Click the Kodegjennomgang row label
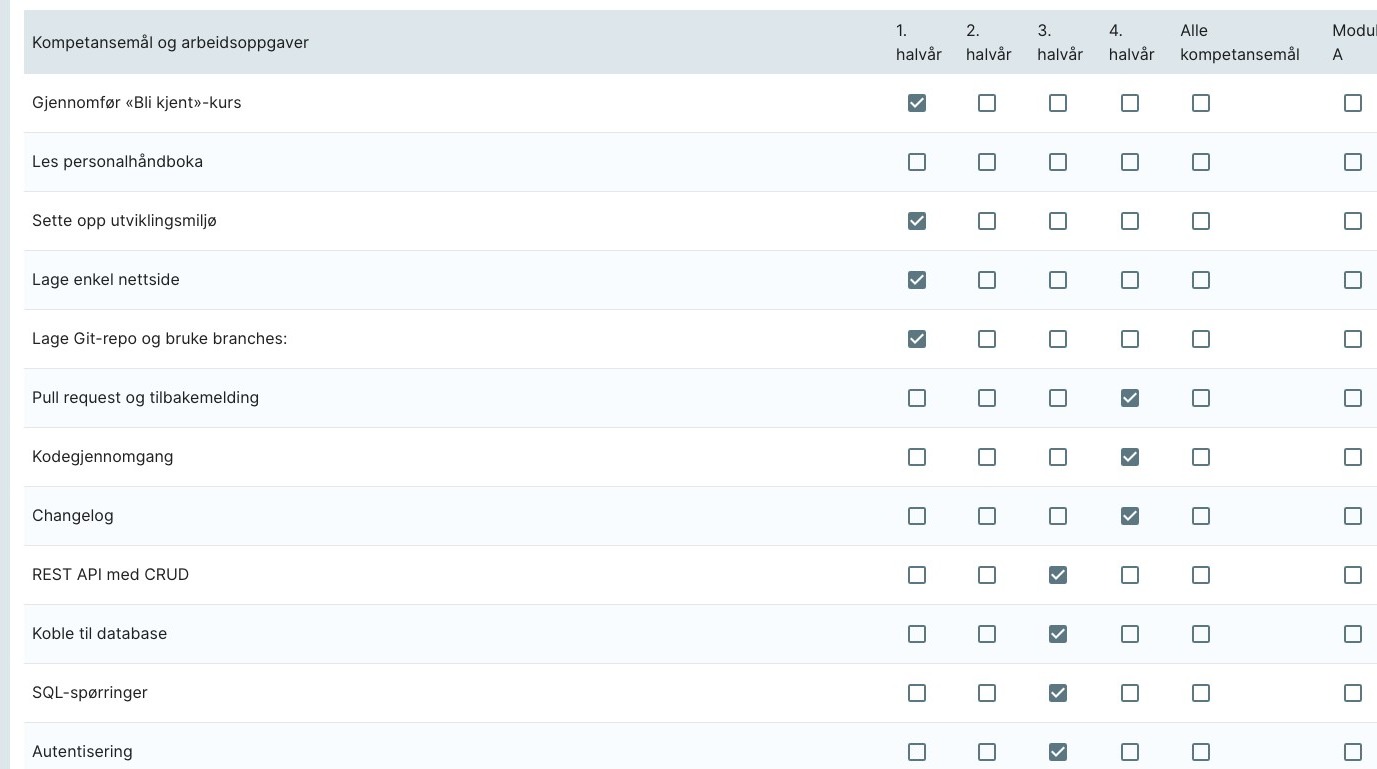 pos(102,457)
